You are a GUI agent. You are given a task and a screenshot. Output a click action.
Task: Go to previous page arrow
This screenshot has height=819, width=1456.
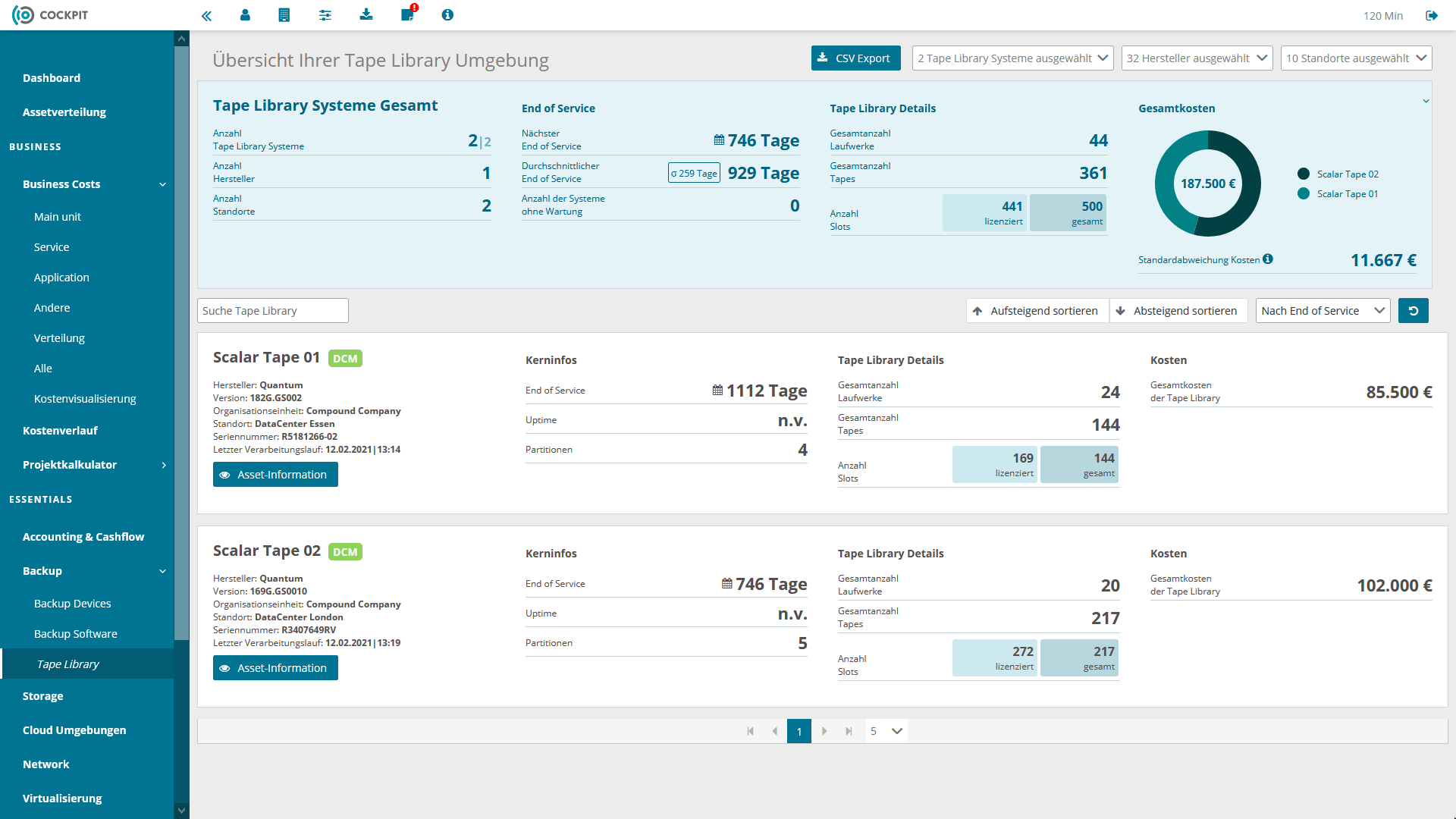pyautogui.click(x=774, y=731)
